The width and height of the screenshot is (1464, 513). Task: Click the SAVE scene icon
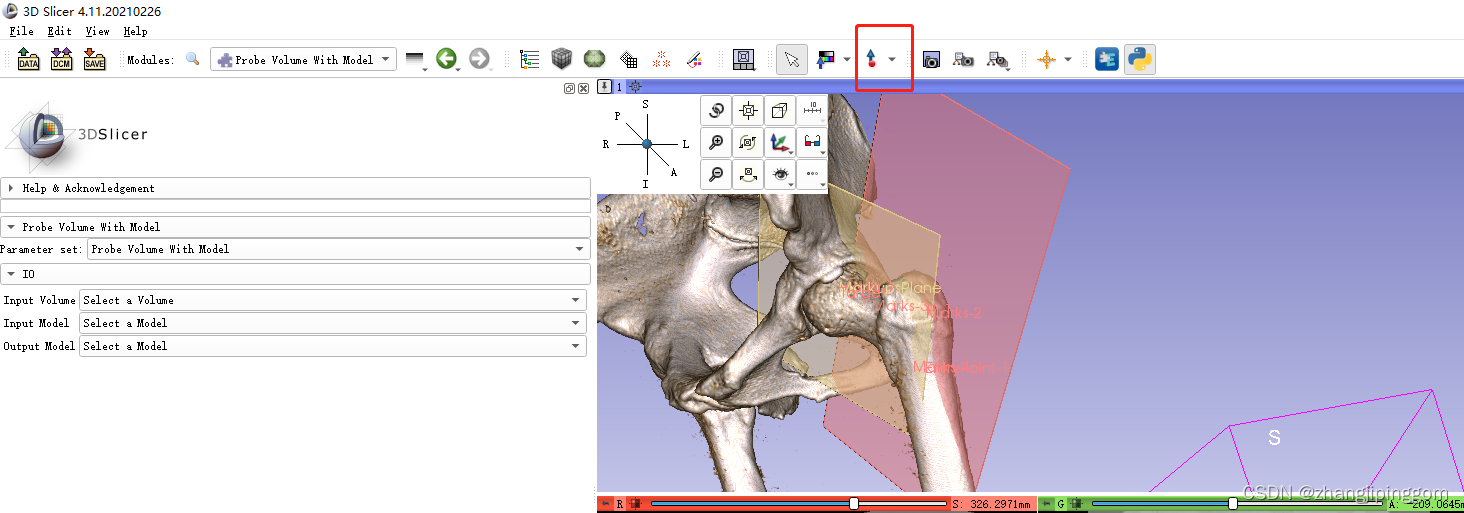click(94, 60)
